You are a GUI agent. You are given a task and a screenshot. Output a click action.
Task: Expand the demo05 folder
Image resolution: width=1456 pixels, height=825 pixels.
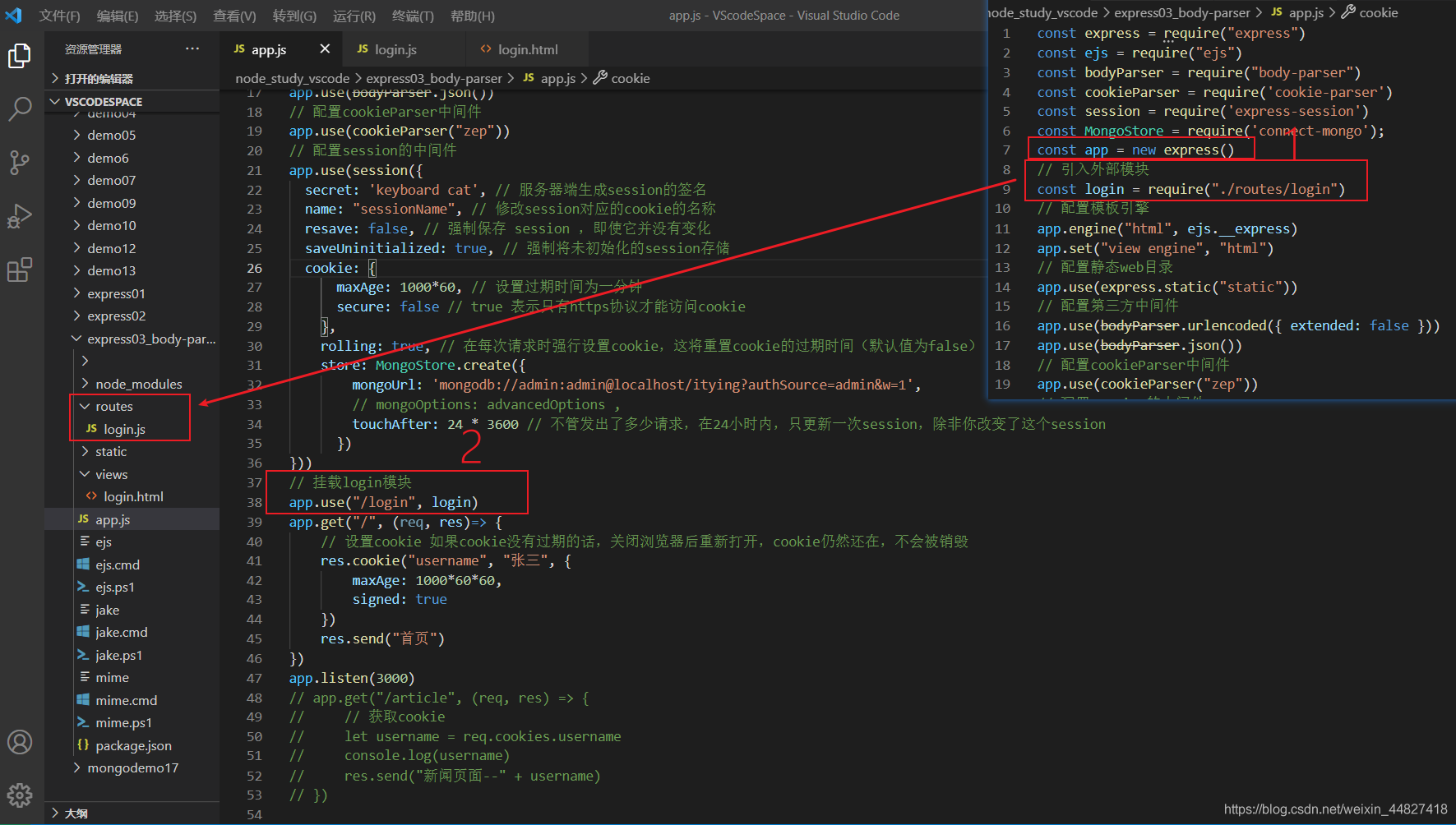coord(132,135)
